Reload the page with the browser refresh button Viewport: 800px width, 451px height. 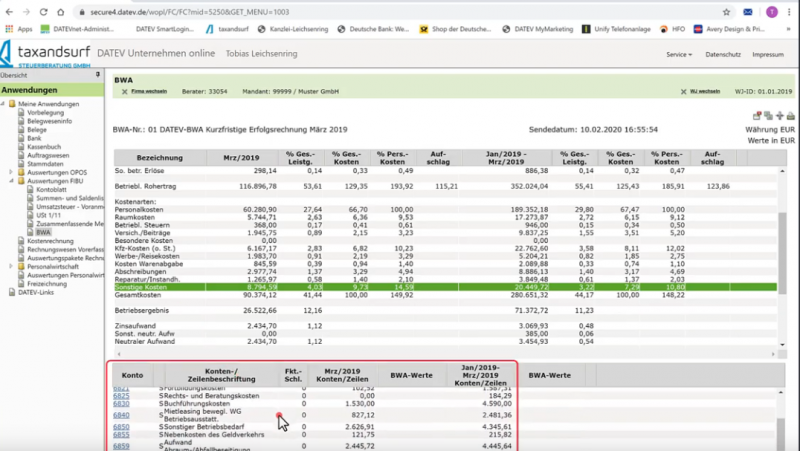[43, 11]
